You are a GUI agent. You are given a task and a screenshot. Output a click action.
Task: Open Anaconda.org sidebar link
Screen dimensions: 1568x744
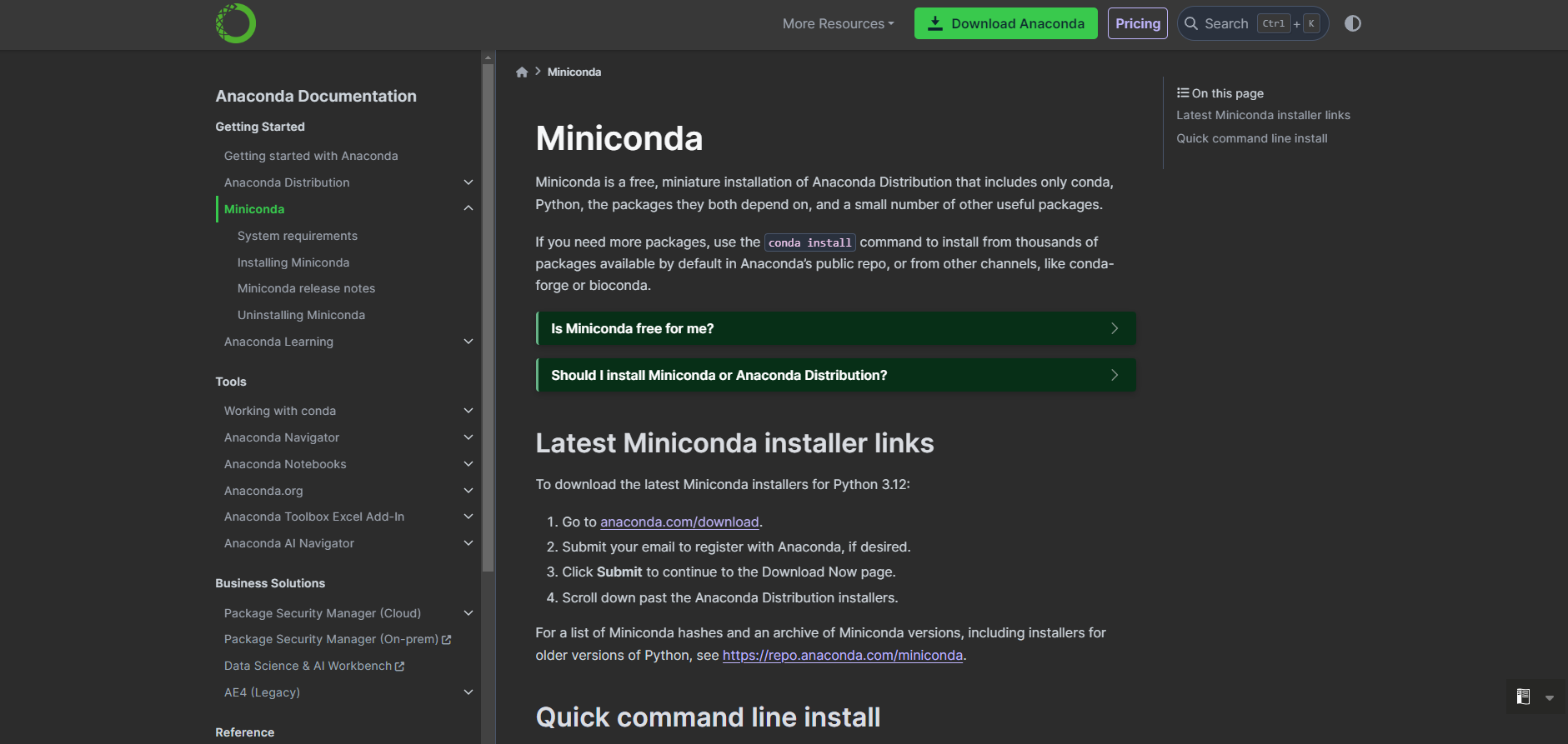pyautogui.click(x=263, y=491)
